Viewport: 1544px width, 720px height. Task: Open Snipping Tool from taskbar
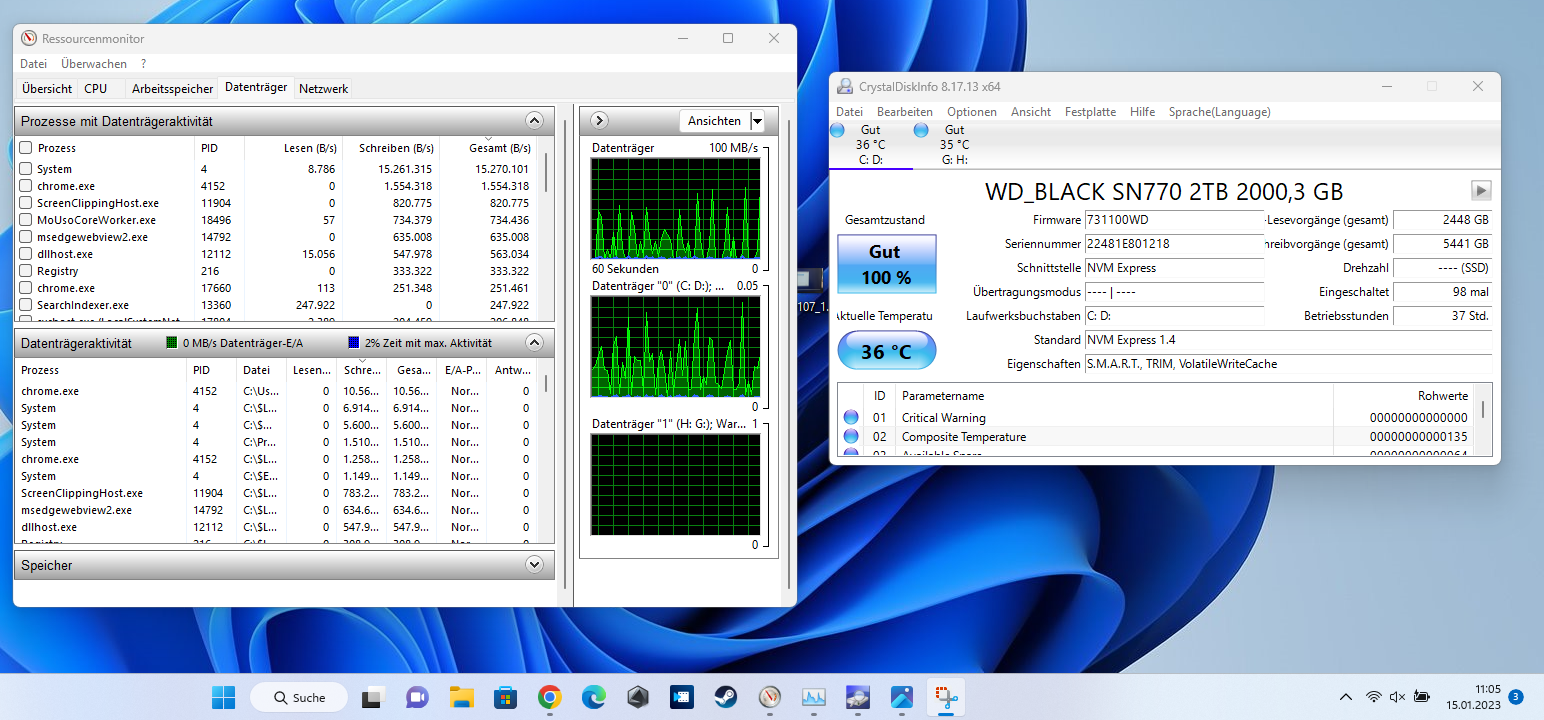945,697
